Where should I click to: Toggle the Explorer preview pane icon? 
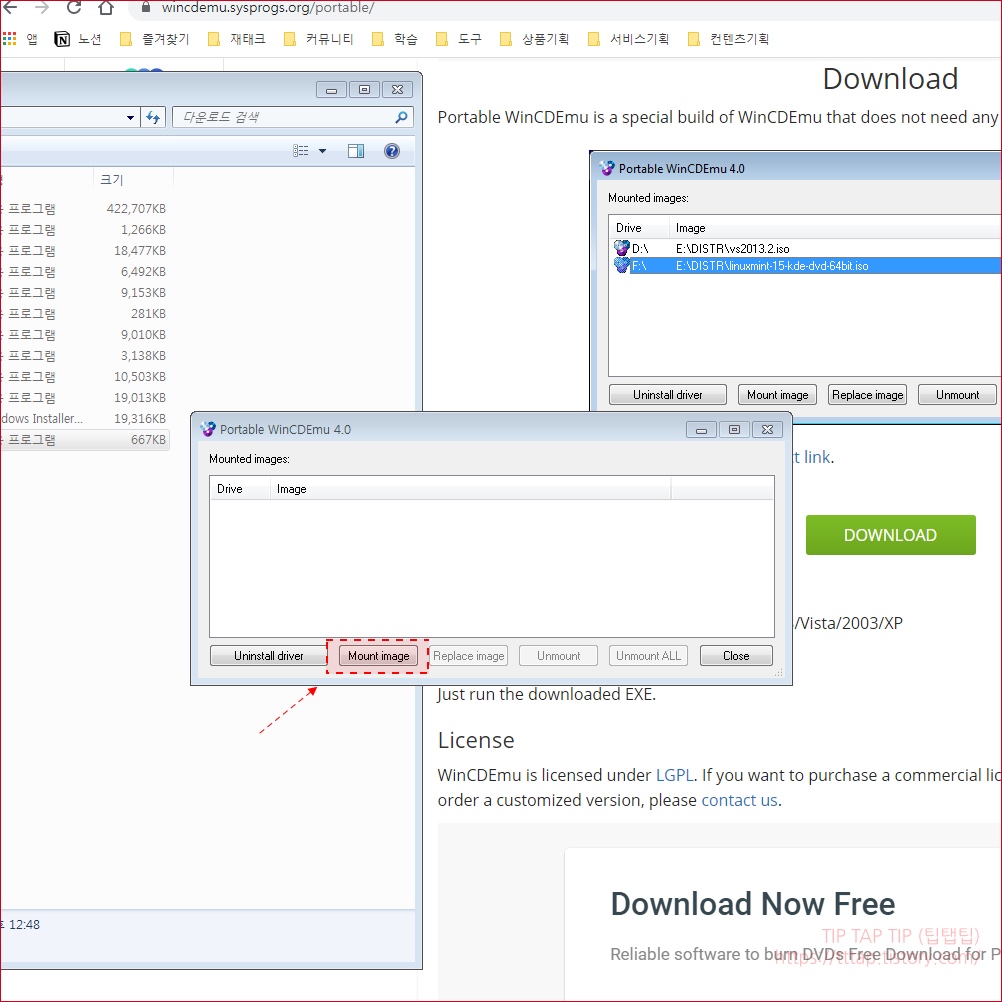click(356, 151)
